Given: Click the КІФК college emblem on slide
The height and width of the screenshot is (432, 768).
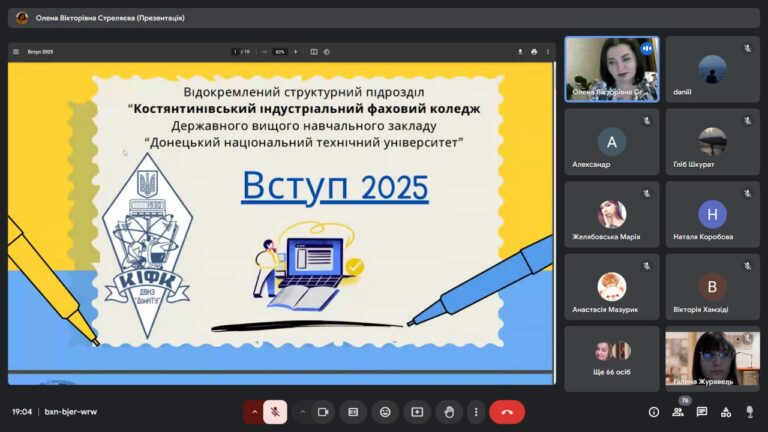Looking at the screenshot, I should tap(147, 246).
